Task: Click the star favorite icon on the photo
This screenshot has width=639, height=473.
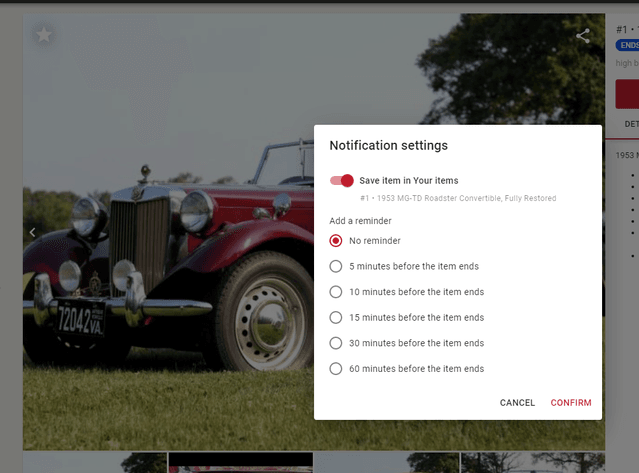Action: click(x=44, y=35)
